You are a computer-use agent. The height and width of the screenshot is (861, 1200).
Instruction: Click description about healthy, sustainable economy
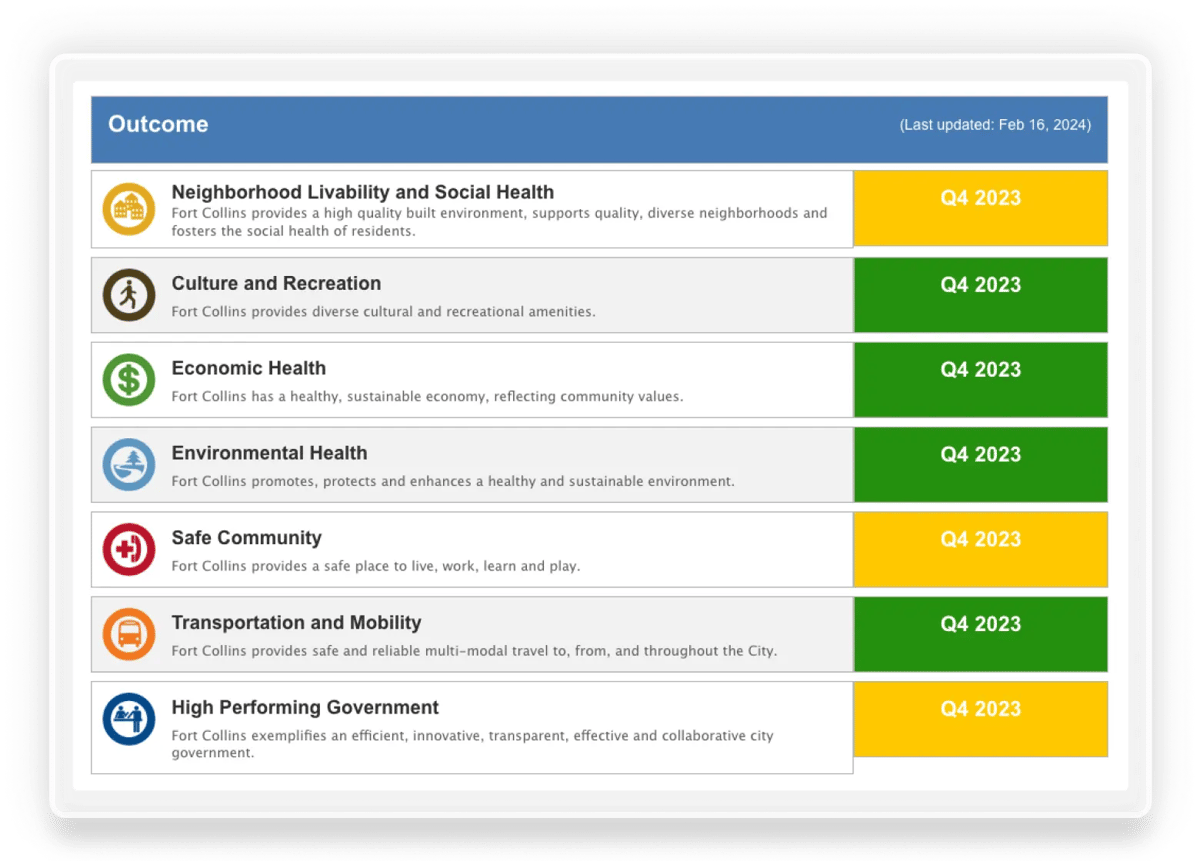(x=427, y=397)
